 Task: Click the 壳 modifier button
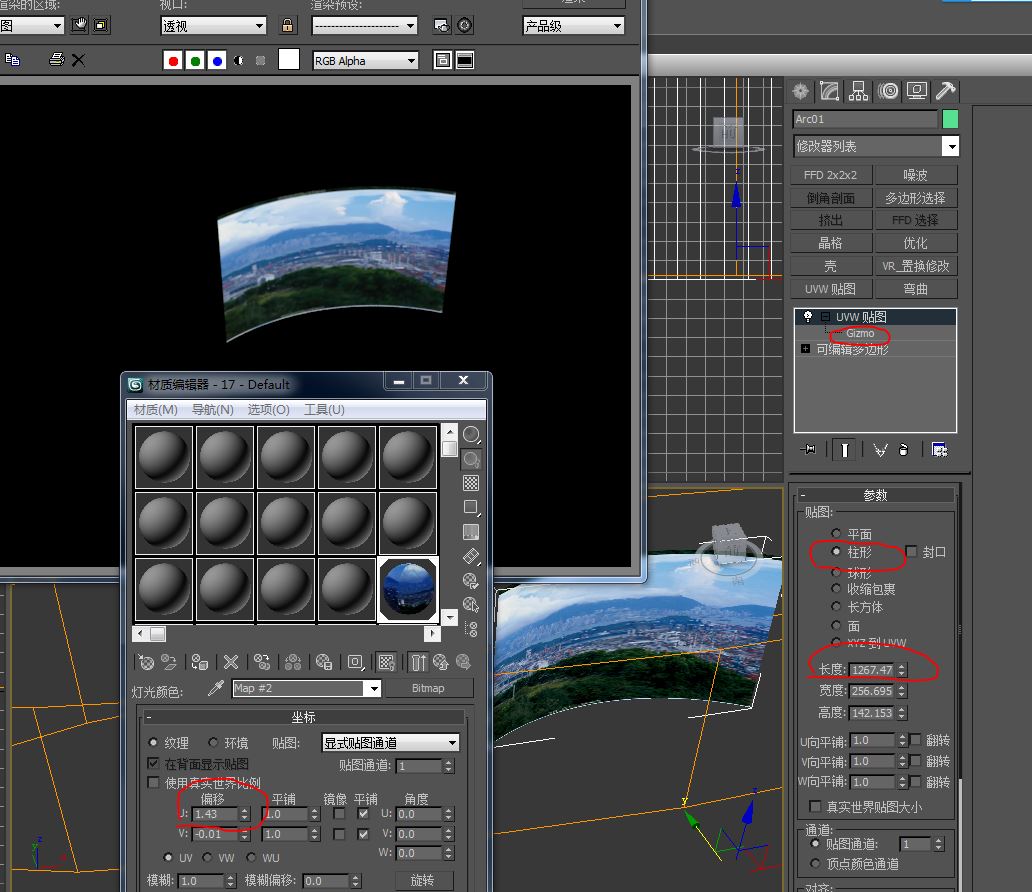[831, 266]
